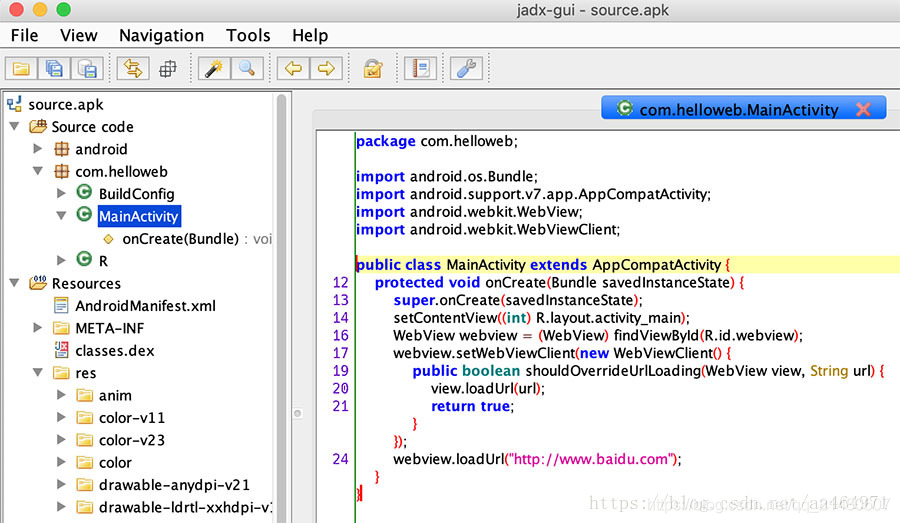Select the com.helloweb.MainActivity tab

[738, 109]
